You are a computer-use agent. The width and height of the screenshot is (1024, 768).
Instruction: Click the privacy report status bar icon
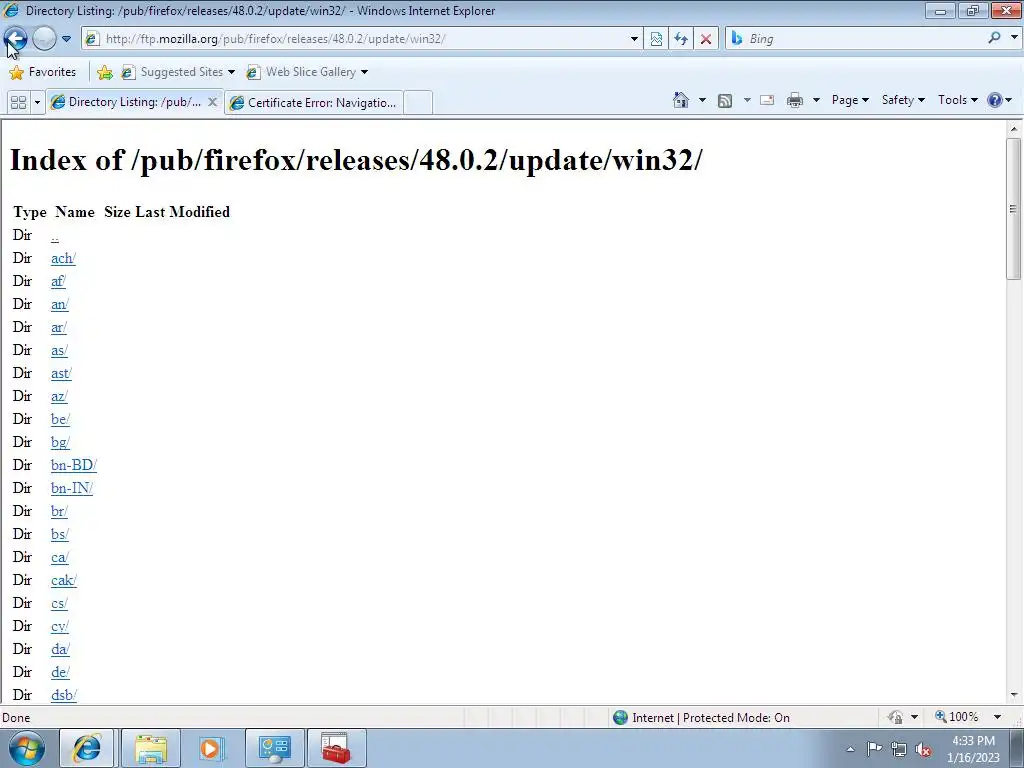tap(895, 717)
